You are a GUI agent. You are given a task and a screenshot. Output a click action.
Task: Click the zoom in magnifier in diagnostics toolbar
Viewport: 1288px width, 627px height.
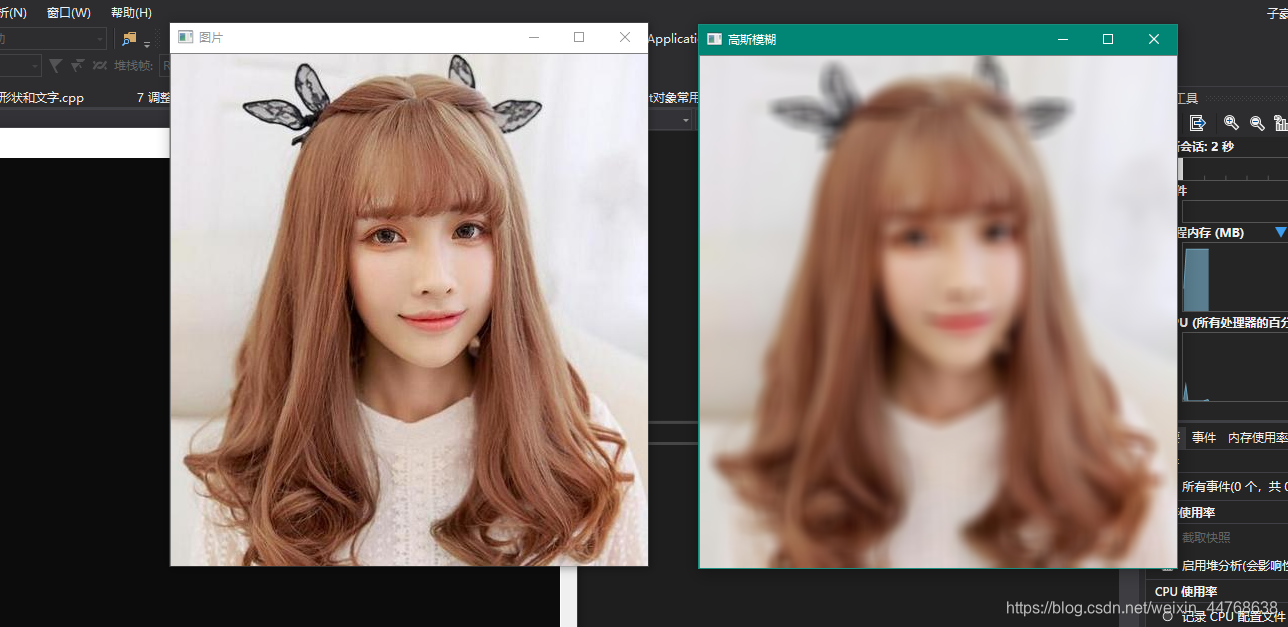pos(1231,122)
